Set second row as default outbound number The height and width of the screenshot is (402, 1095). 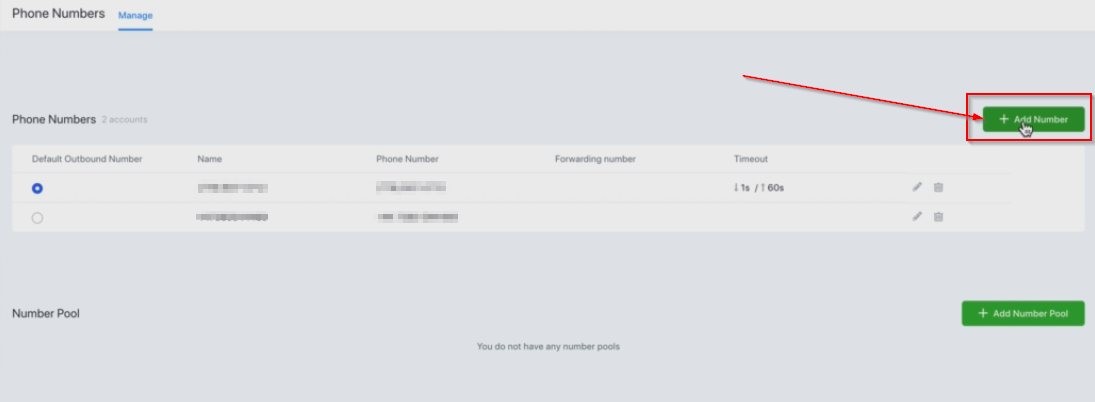[38, 218]
